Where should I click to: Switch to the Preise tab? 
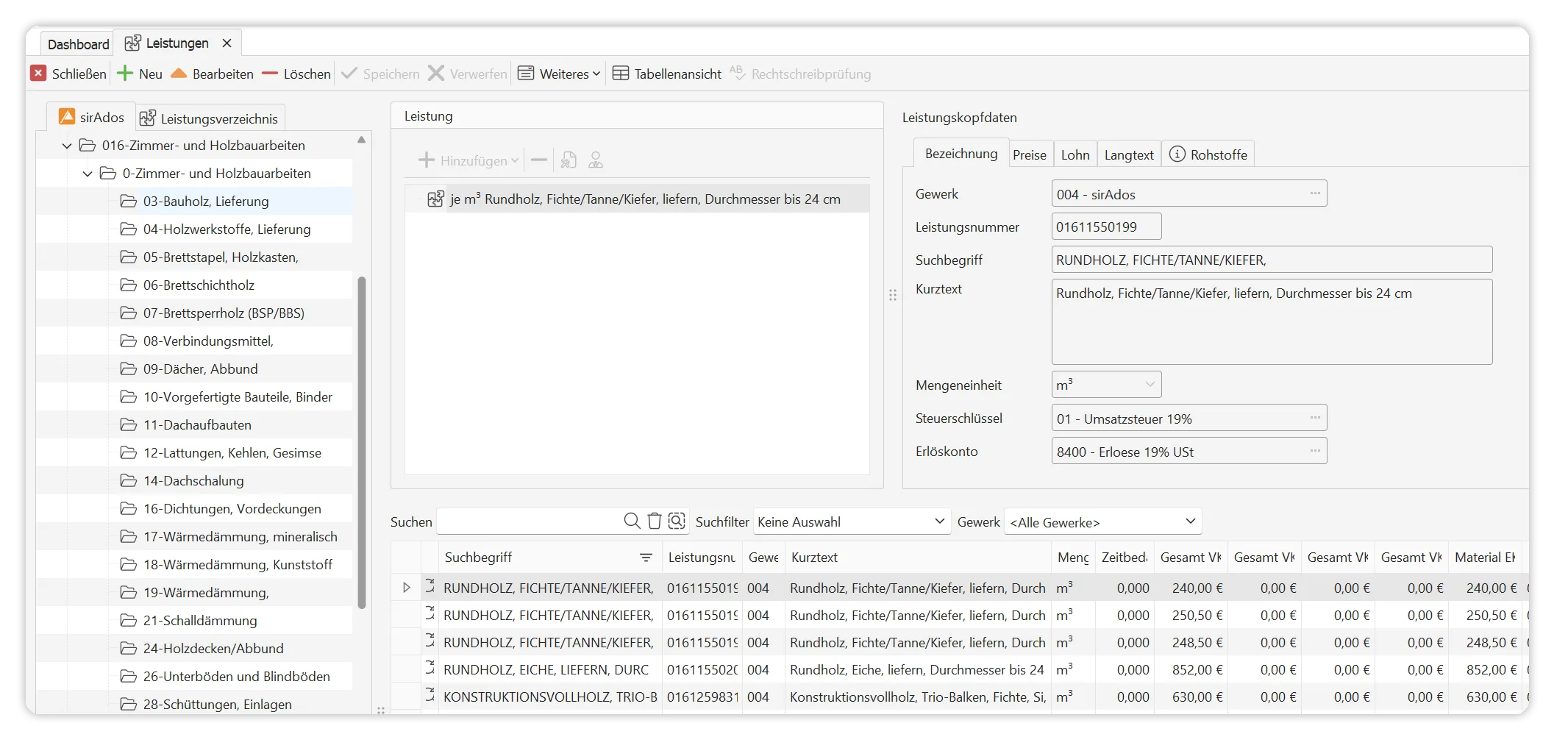point(1029,154)
